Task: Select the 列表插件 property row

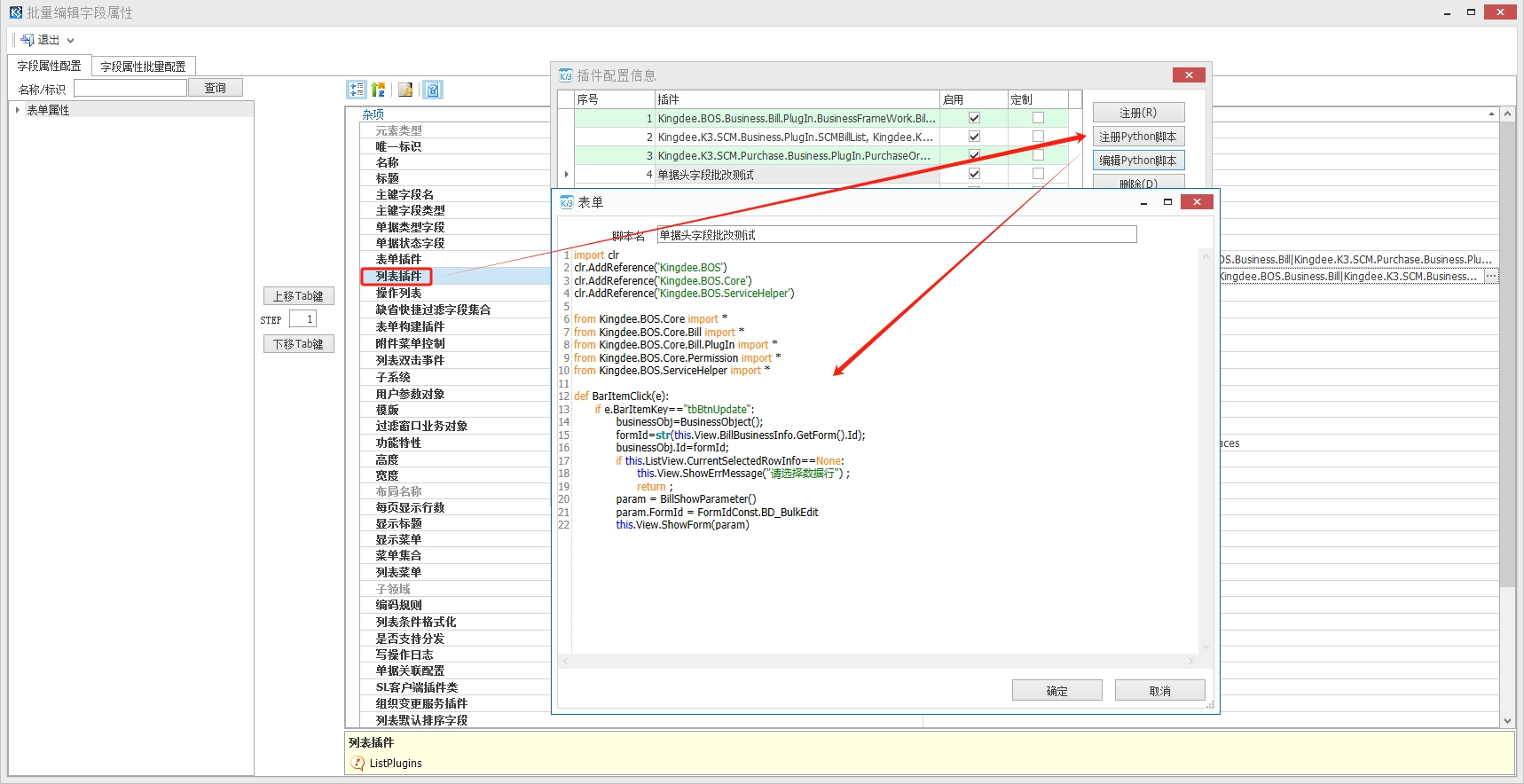Action: 455,276
